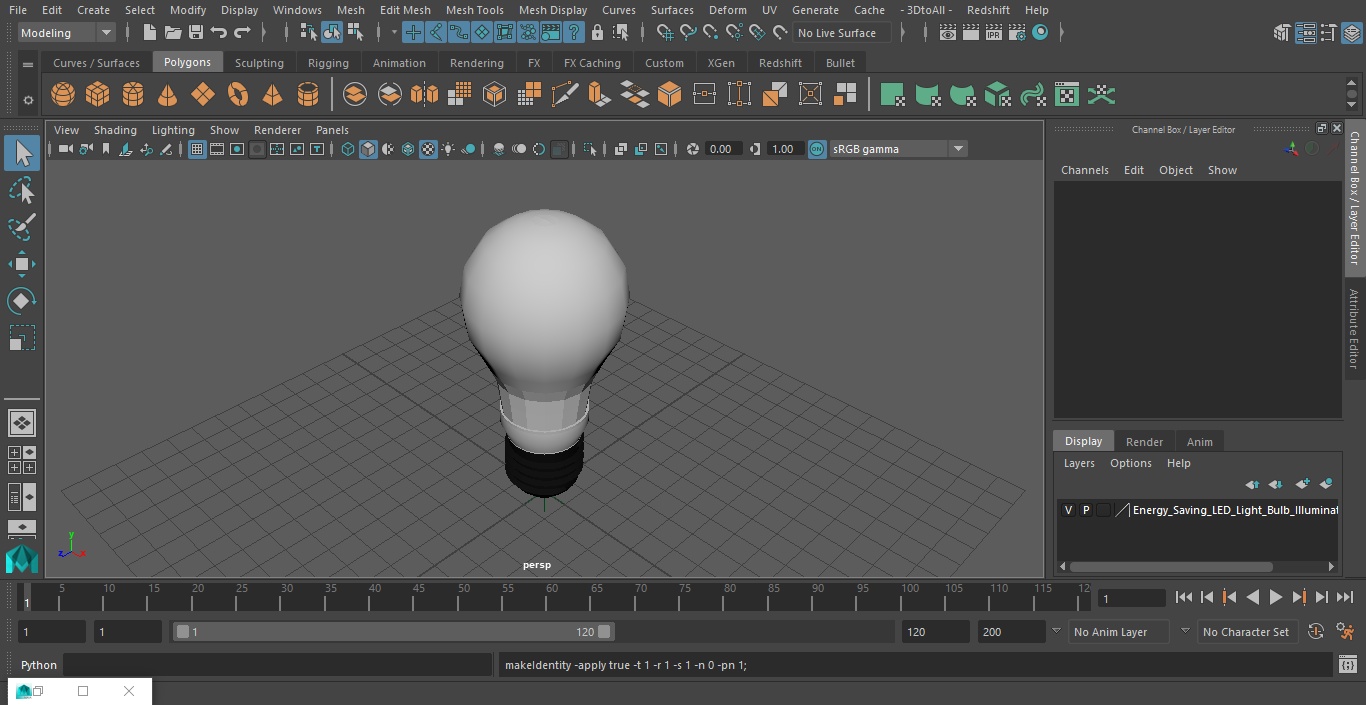Image resolution: width=1366 pixels, height=705 pixels.
Task: Toggle use all lights in viewport
Action: pyautogui.click(x=448, y=149)
